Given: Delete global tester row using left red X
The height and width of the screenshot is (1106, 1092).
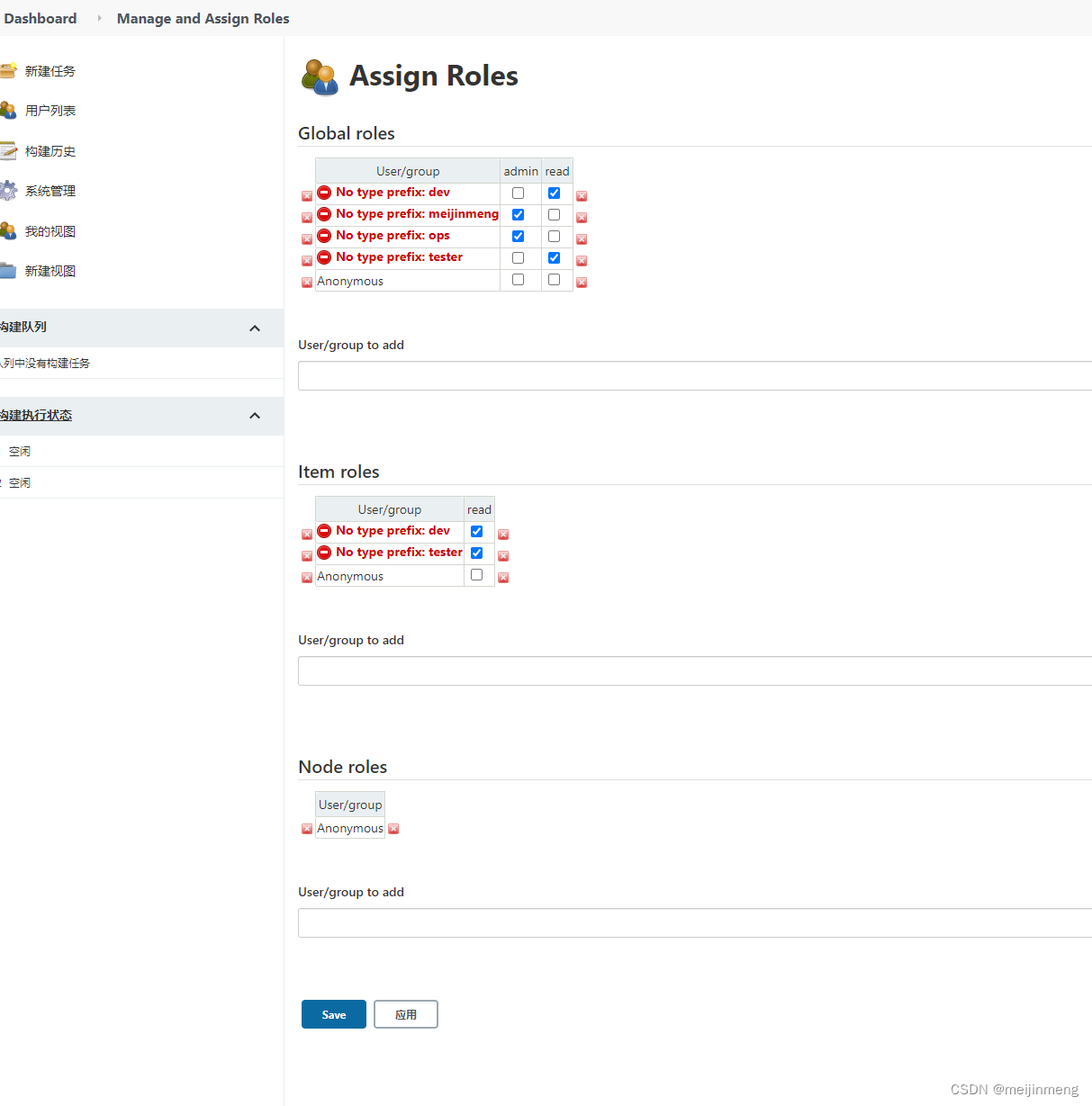Looking at the screenshot, I should point(307,260).
